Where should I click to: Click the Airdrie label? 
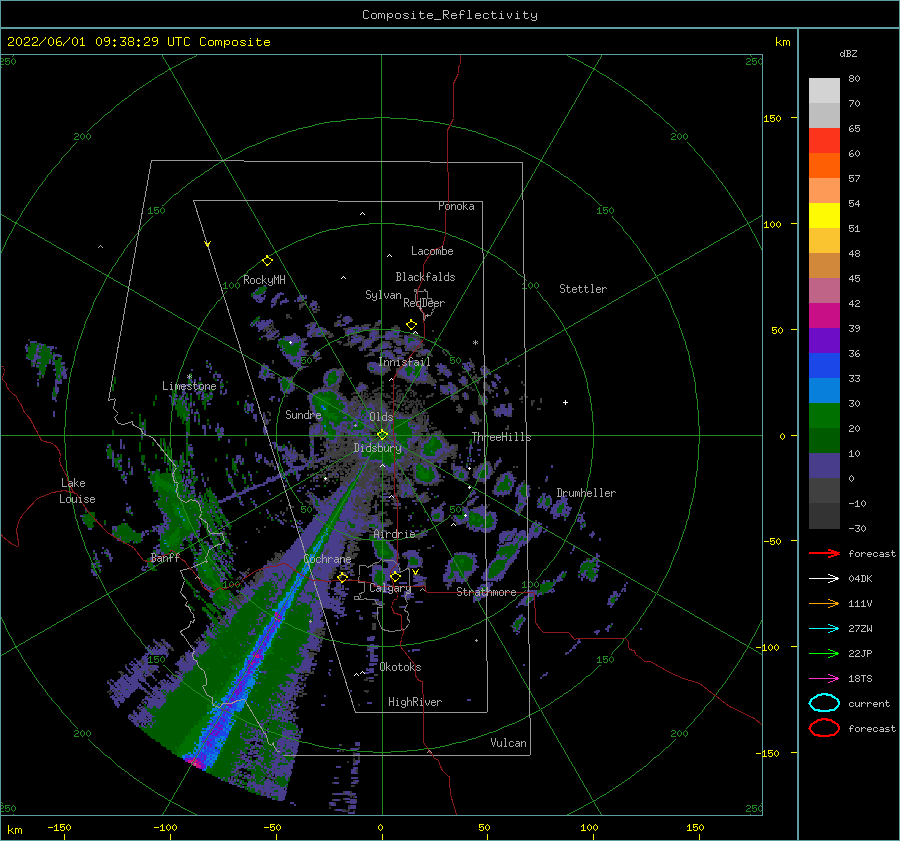click(x=394, y=534)
